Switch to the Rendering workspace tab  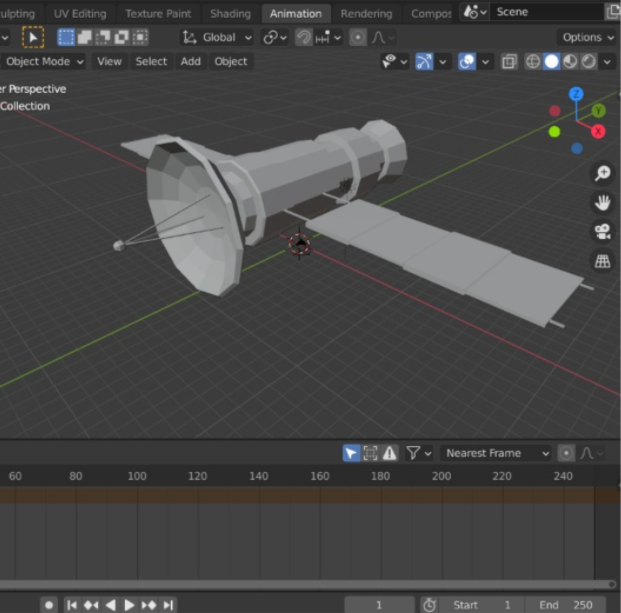tap(366, 14)
